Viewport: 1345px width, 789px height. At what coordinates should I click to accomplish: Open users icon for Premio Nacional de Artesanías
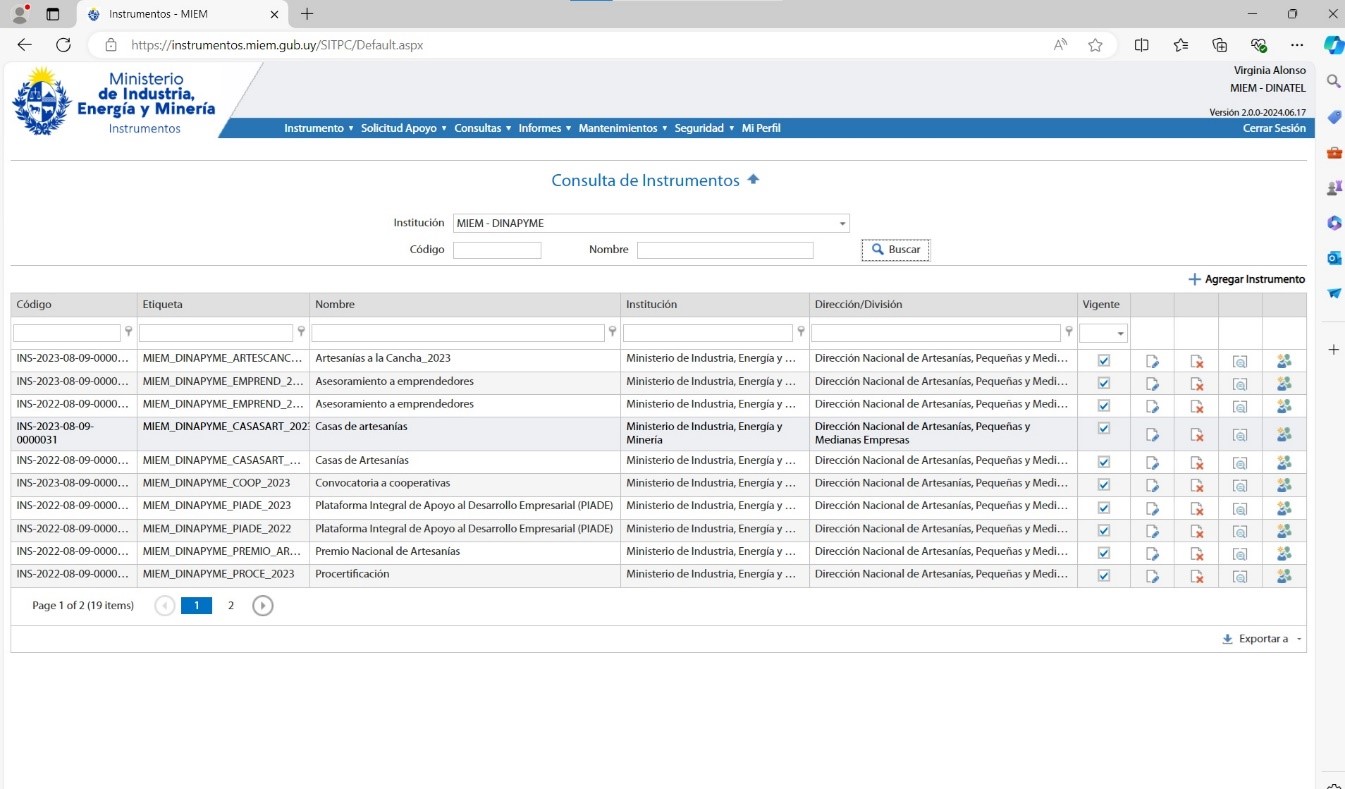click(x=1284, y=553)
